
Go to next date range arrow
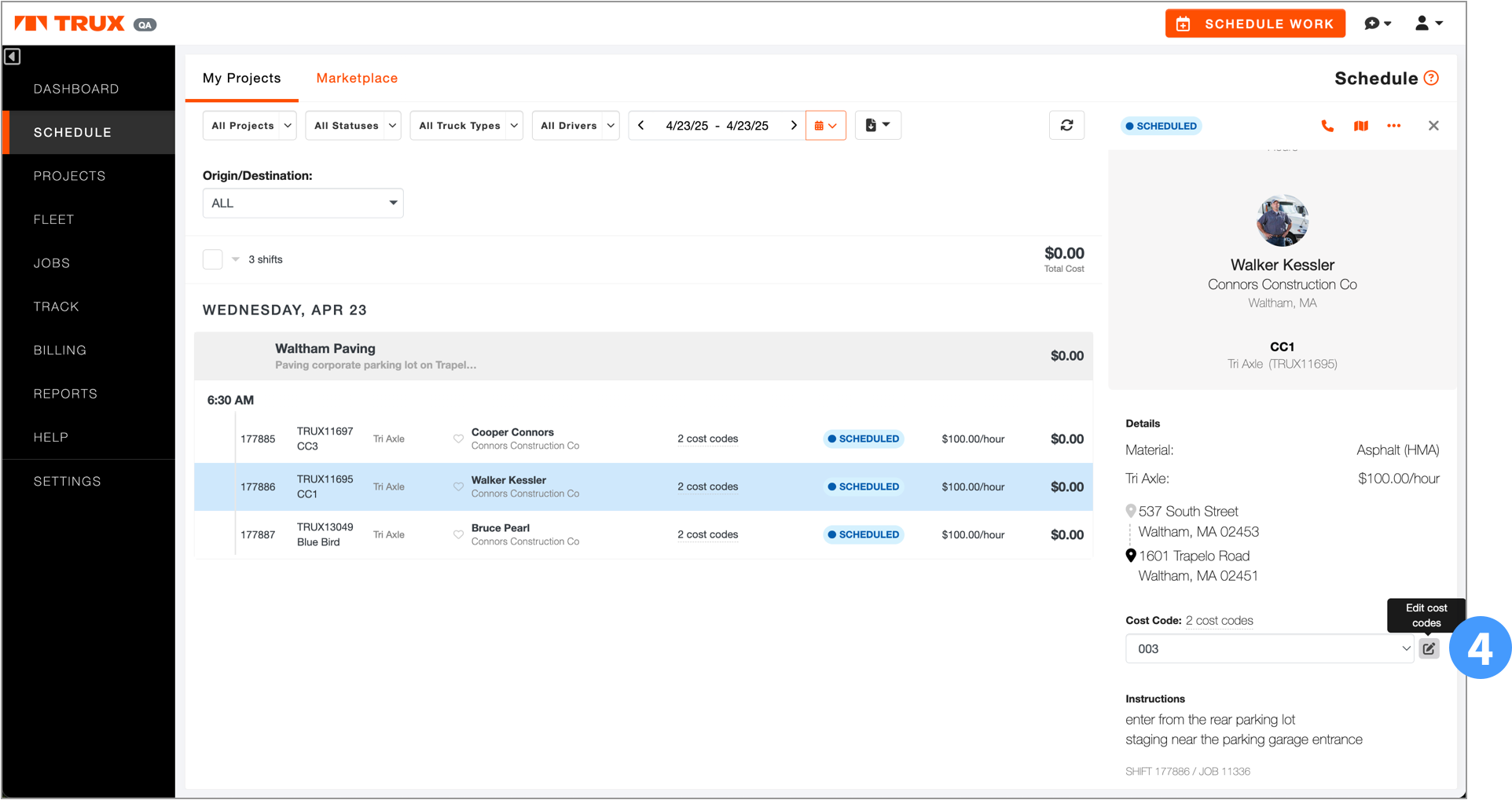pyautogui.click(x=794, y=126)
